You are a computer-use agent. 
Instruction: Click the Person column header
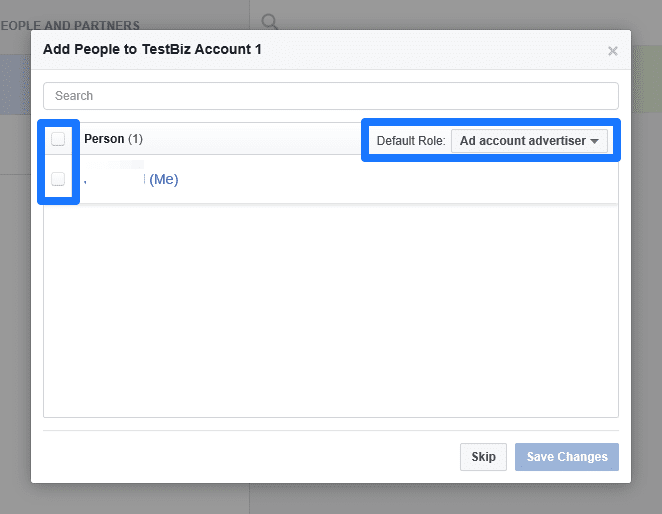[x=104, y=139]
